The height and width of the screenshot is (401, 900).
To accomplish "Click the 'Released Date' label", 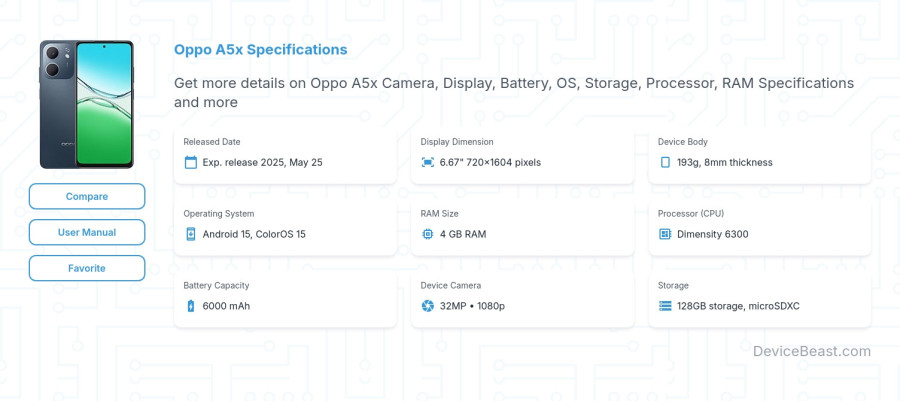I will 212,142.
